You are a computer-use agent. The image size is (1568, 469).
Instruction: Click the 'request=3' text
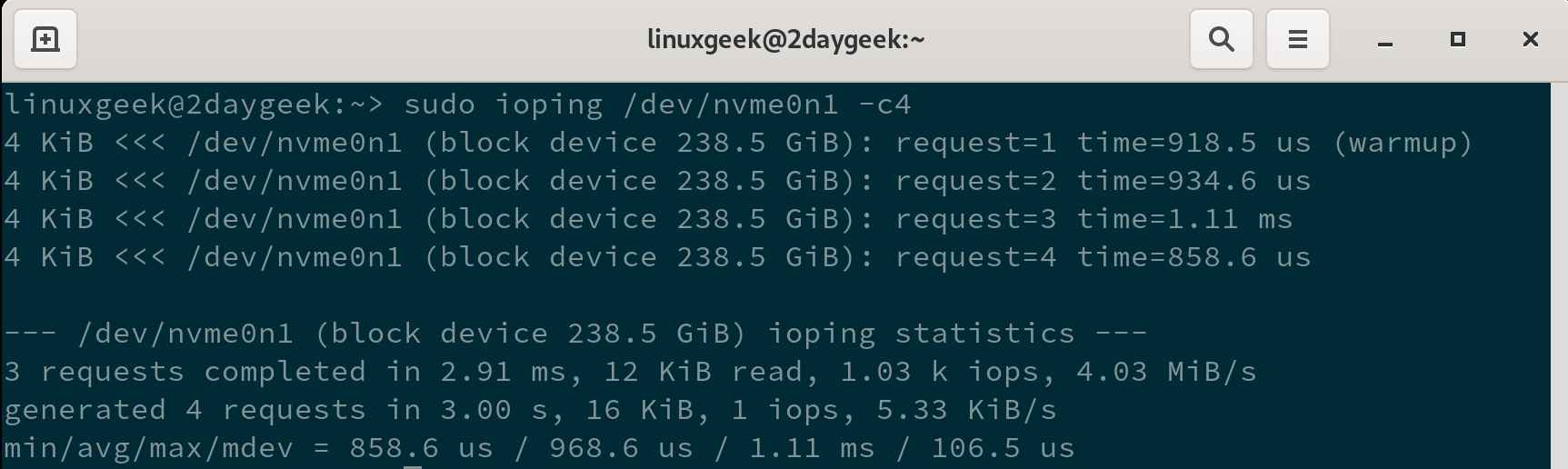[x=975, y=219]
